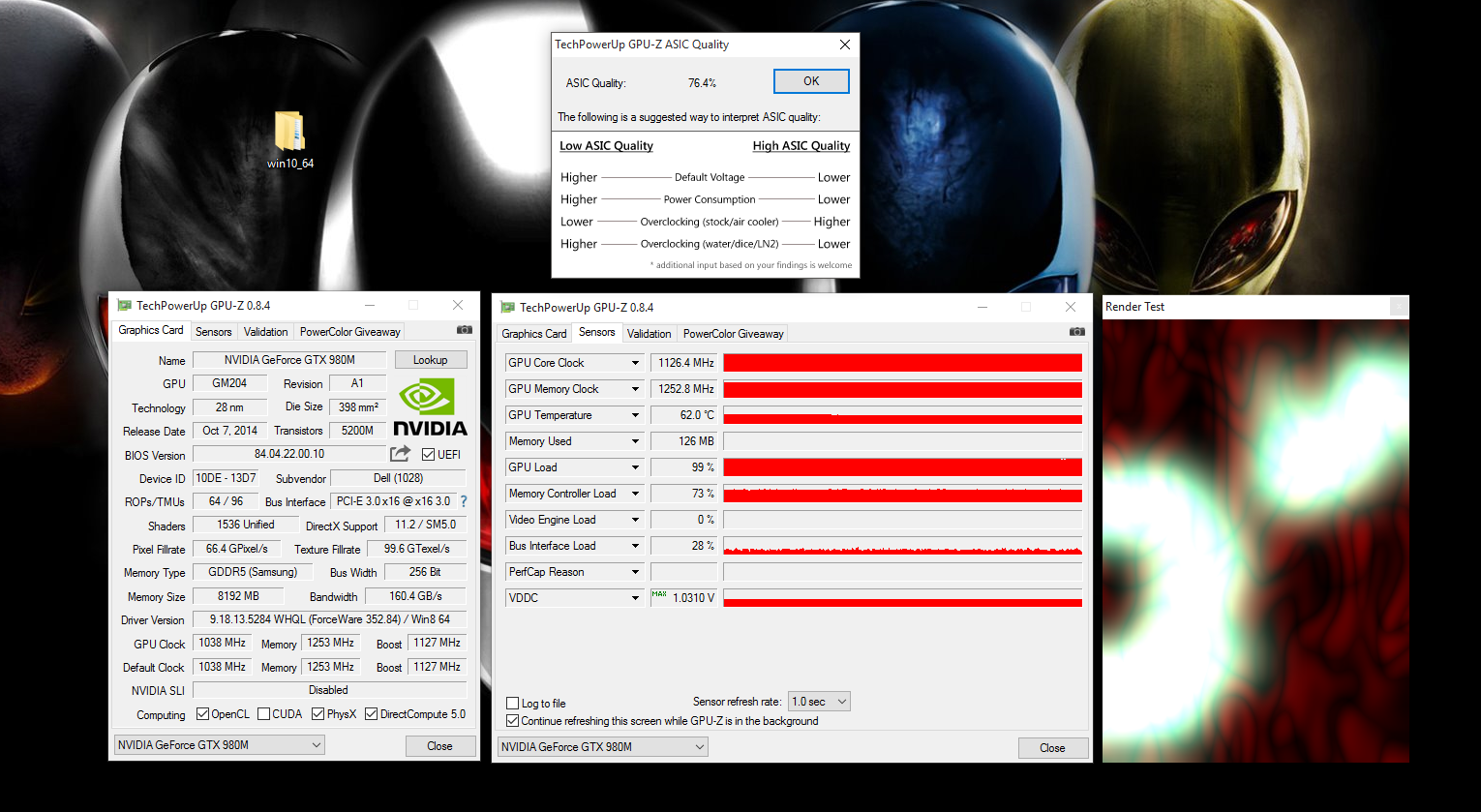Click the Driver Version field
This screenshot has height=812, width=1481.
pos(329,619)
